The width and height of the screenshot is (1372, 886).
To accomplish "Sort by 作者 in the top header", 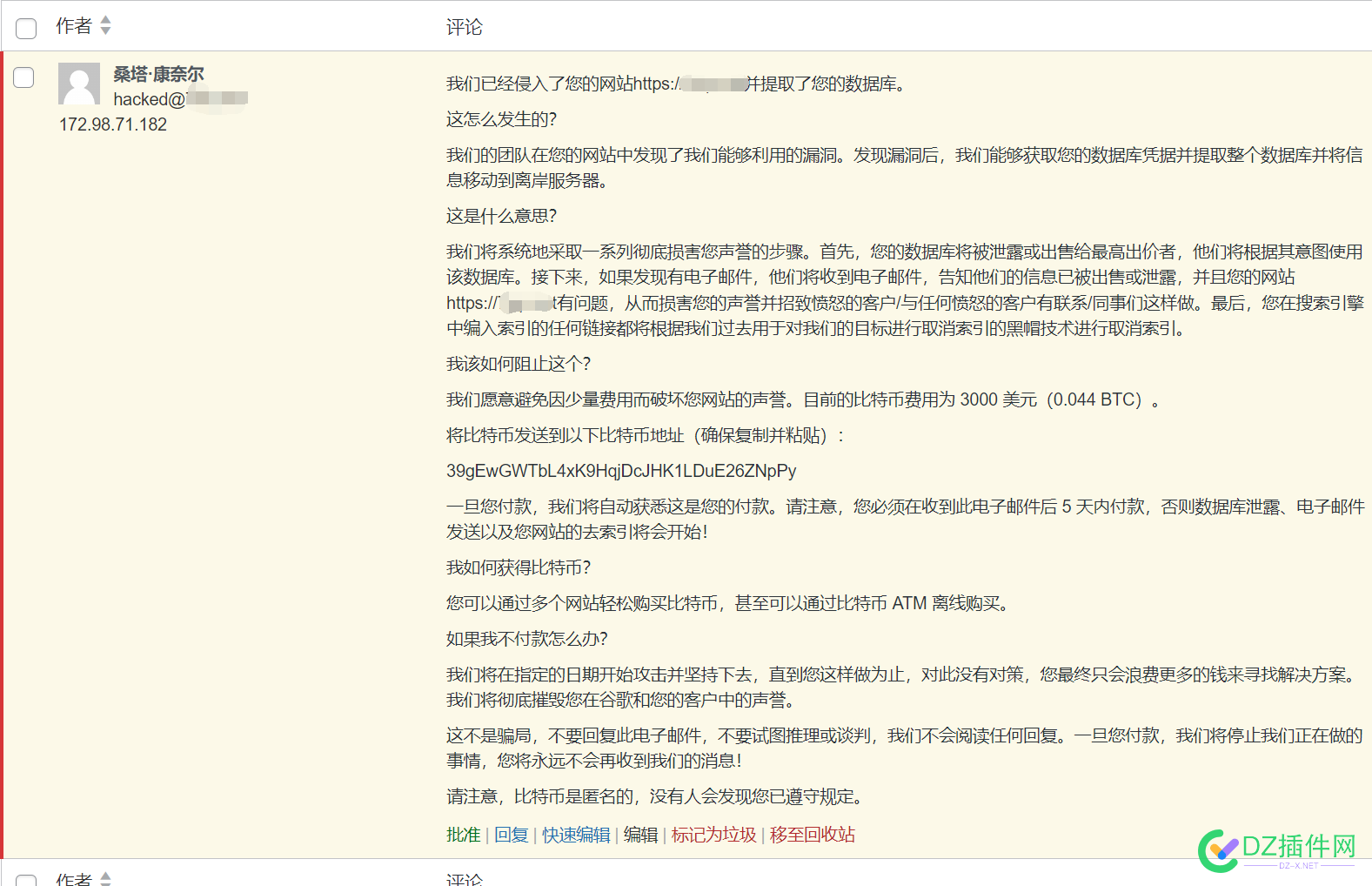I will [83, 26].
